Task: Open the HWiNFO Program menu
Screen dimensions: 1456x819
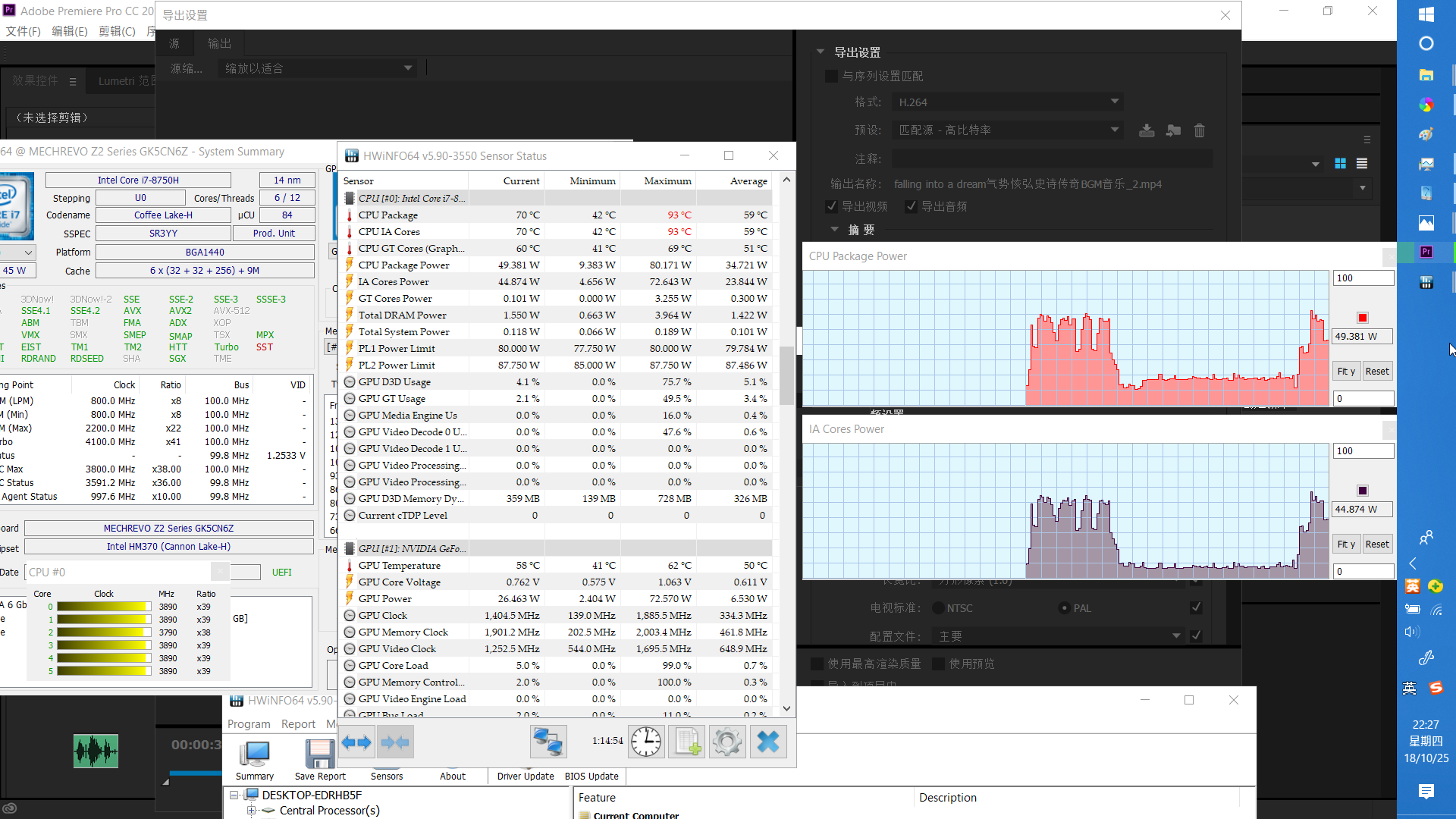Action: pyautogui.click(x=249, y=724)
